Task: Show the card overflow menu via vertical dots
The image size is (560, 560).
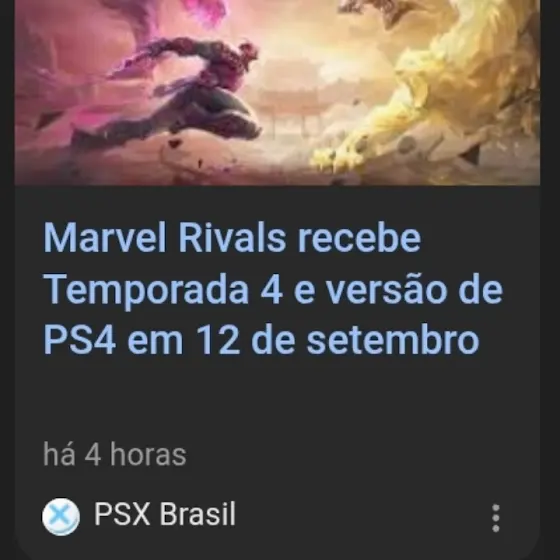Action: [496, 518]
